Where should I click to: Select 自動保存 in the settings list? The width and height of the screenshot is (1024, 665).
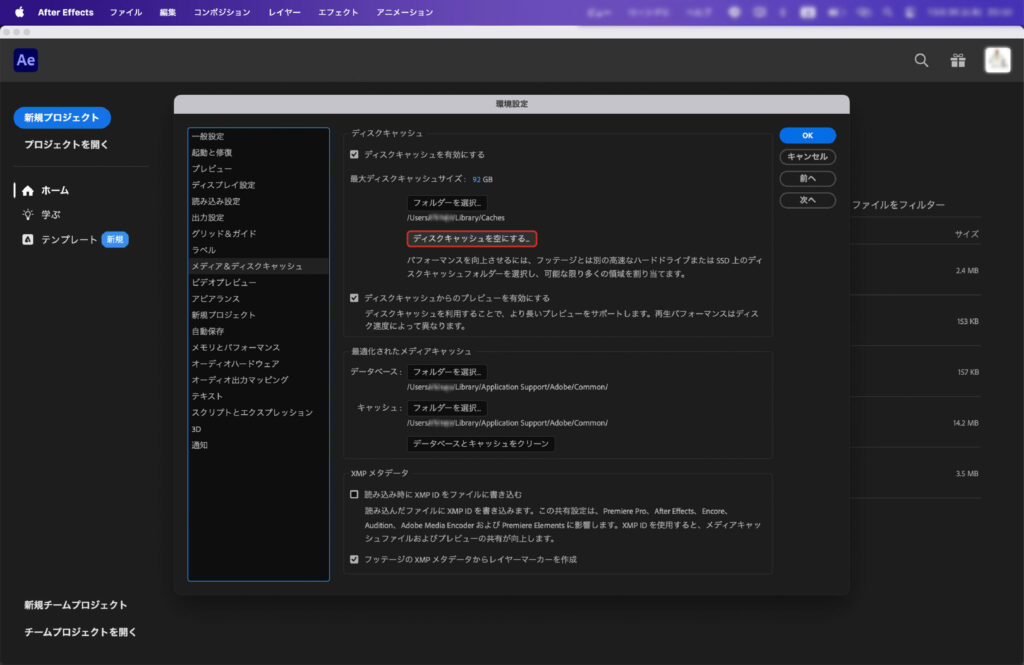(208, 331)
